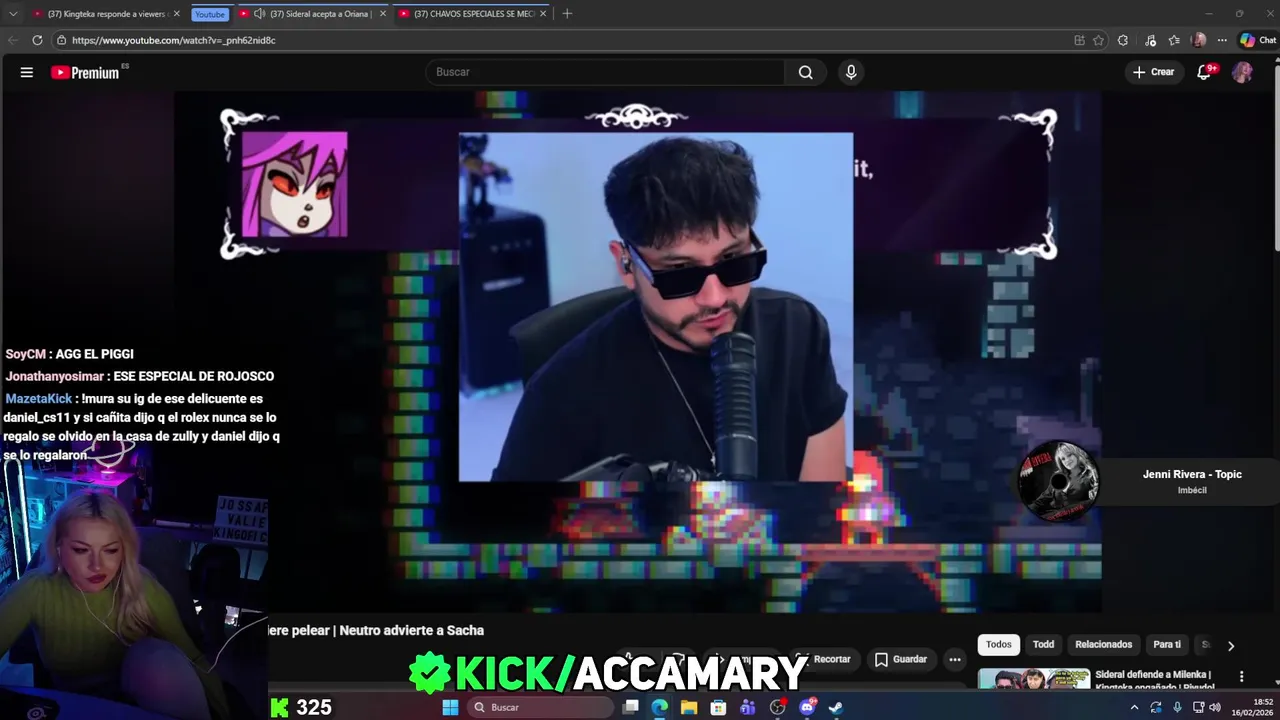1280x720 pixels.
Task: Open options menu for Sideral defiende a Milenka
Action: [1242, 677]
